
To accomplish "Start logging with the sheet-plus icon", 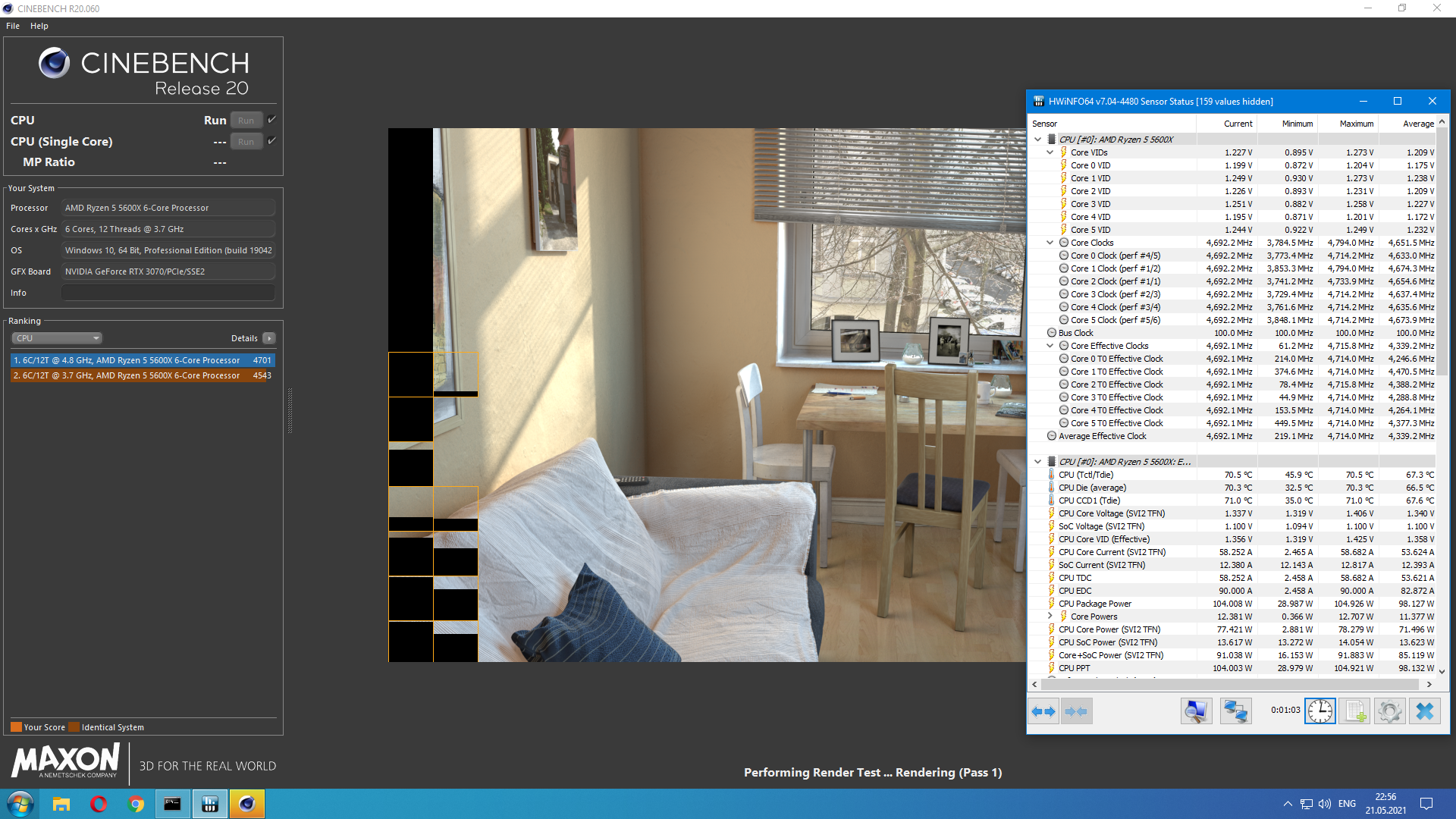I will coord(1354,711).
